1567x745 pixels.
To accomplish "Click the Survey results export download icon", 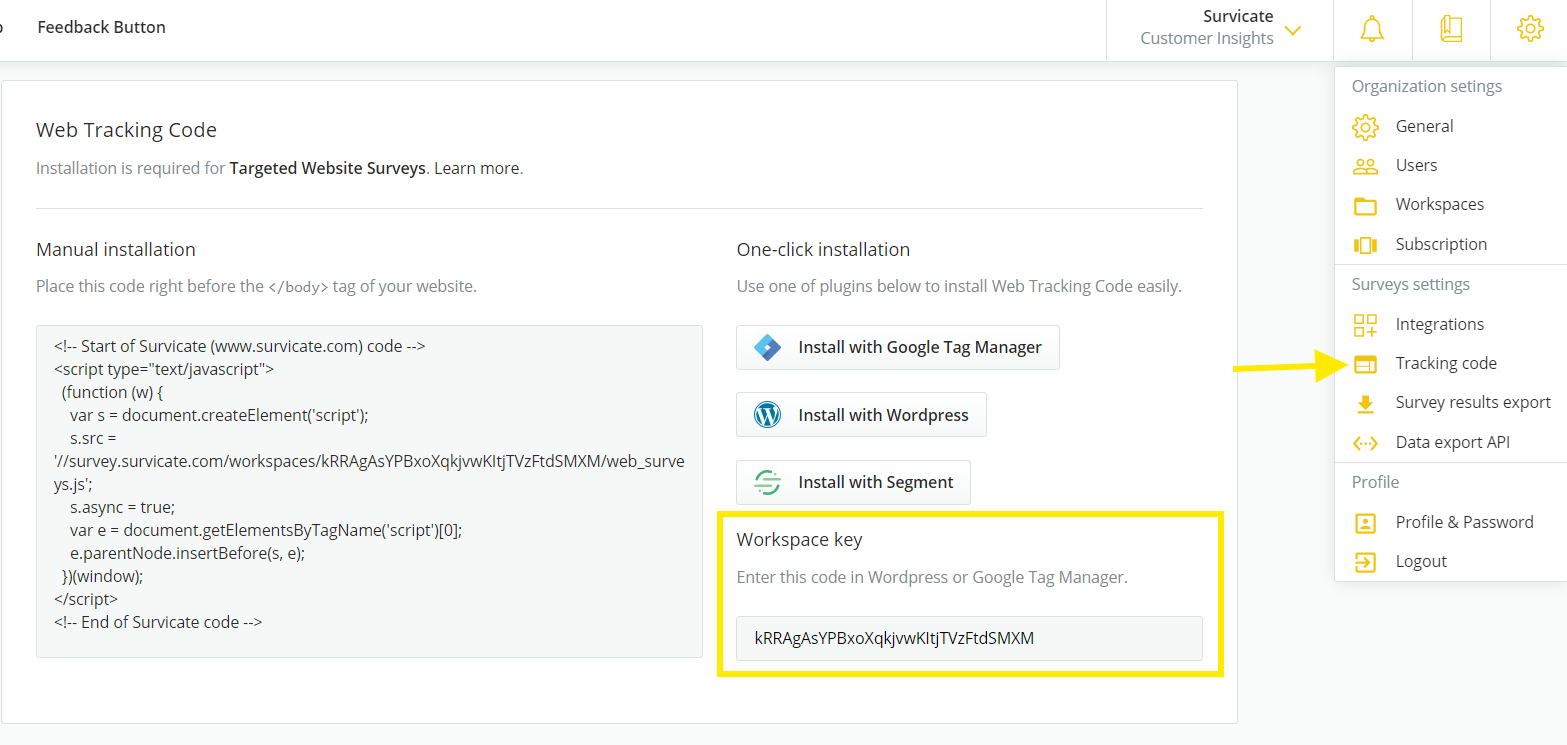I will coord(1365,403).
